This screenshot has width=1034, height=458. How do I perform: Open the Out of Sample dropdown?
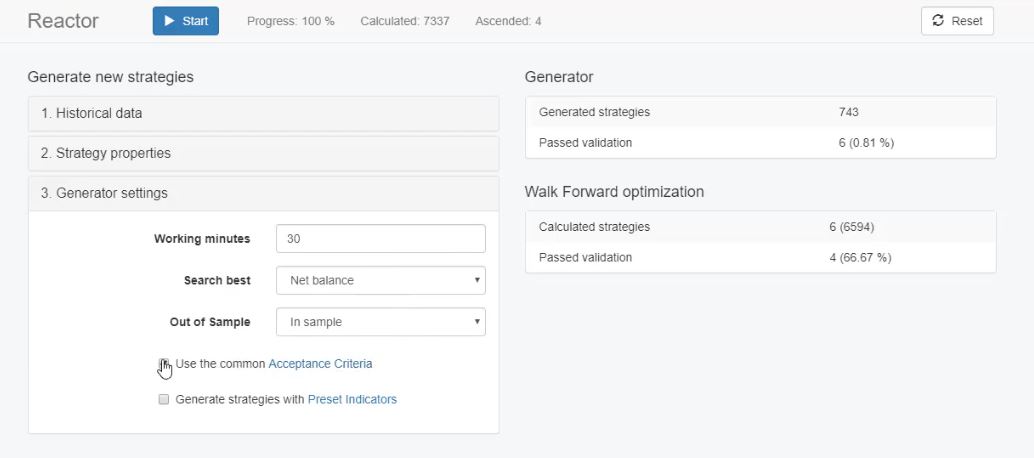380,322
